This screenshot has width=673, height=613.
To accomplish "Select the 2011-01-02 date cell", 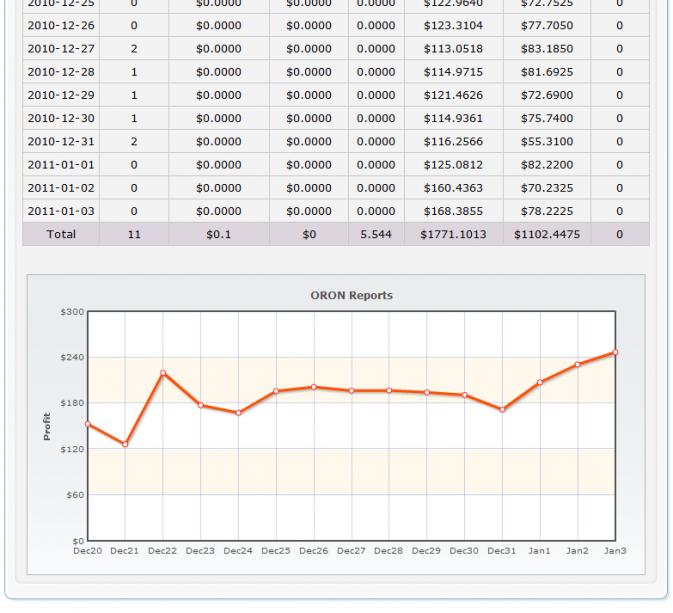I will point(61,188).
